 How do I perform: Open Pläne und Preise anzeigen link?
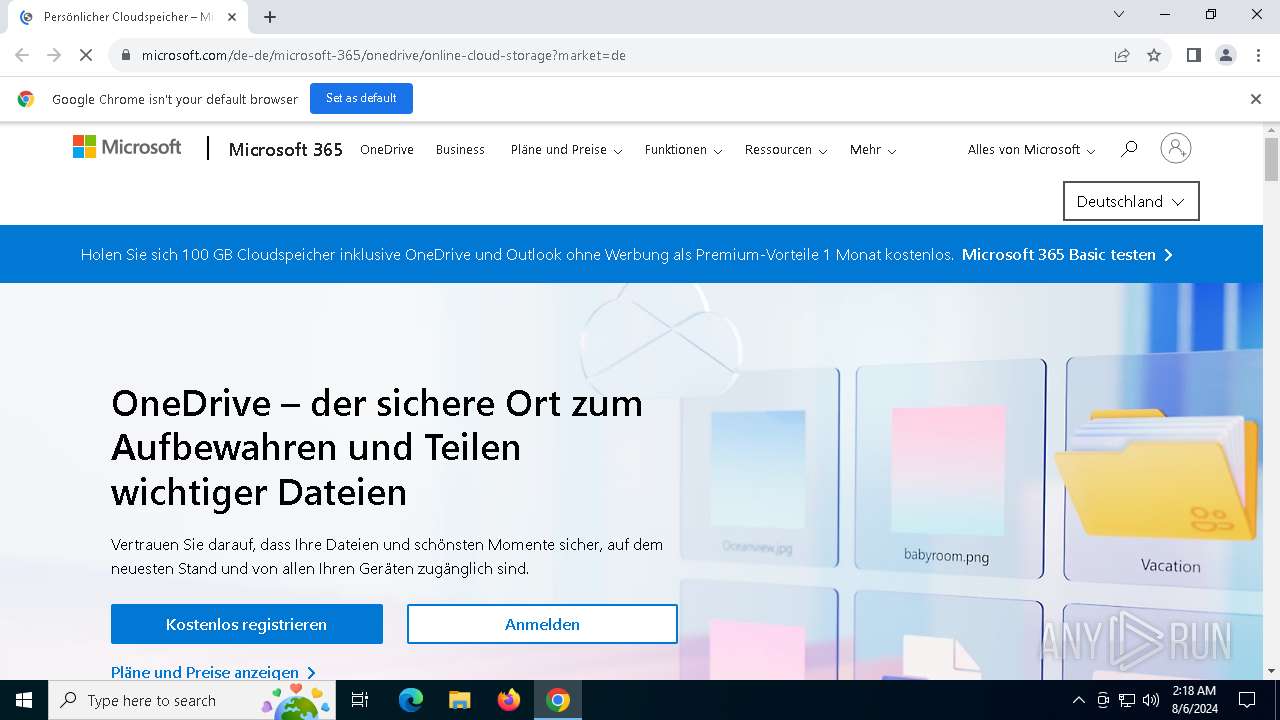pos(213,672)
